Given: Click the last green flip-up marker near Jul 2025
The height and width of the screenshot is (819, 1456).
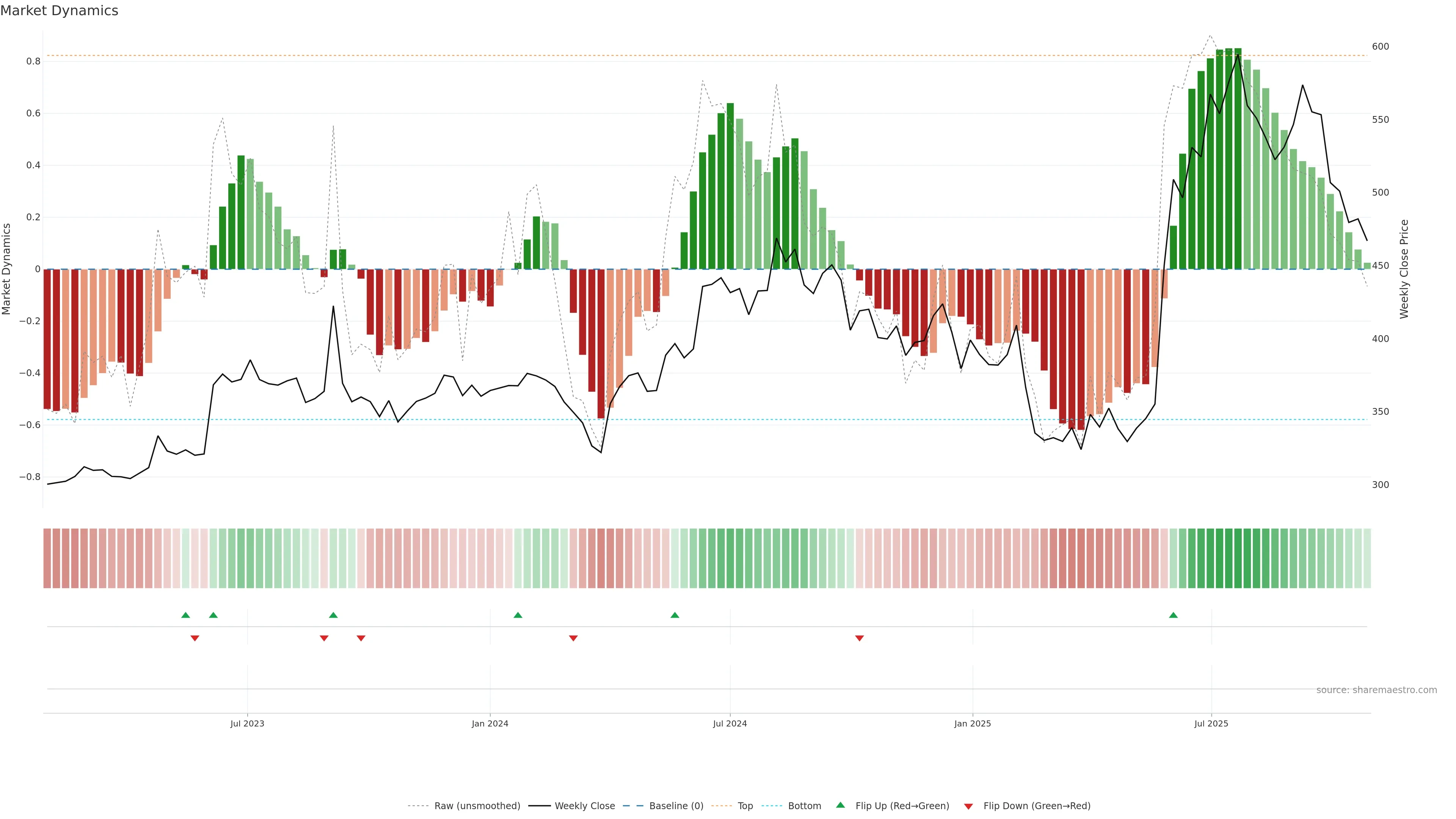Looking at the screenshot, I should click(1174, 615).
